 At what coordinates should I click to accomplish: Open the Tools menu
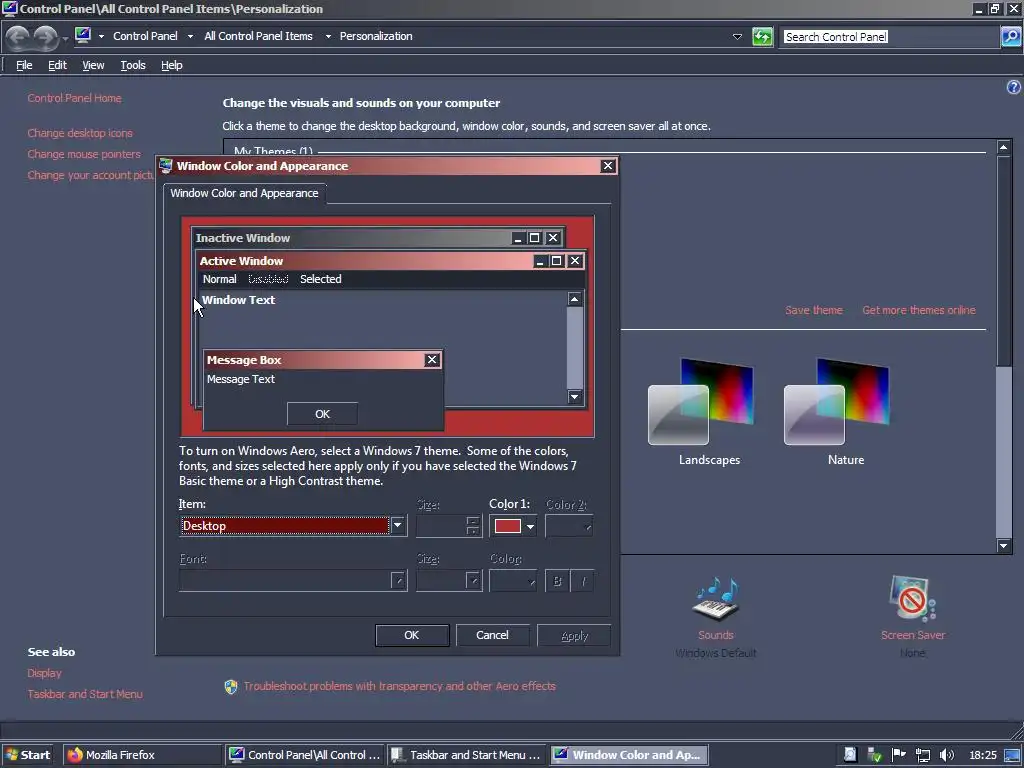pos(133,65)
